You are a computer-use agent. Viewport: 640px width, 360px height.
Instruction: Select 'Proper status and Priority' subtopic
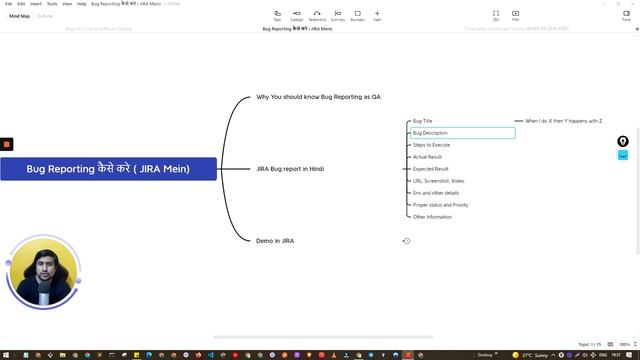440,205
